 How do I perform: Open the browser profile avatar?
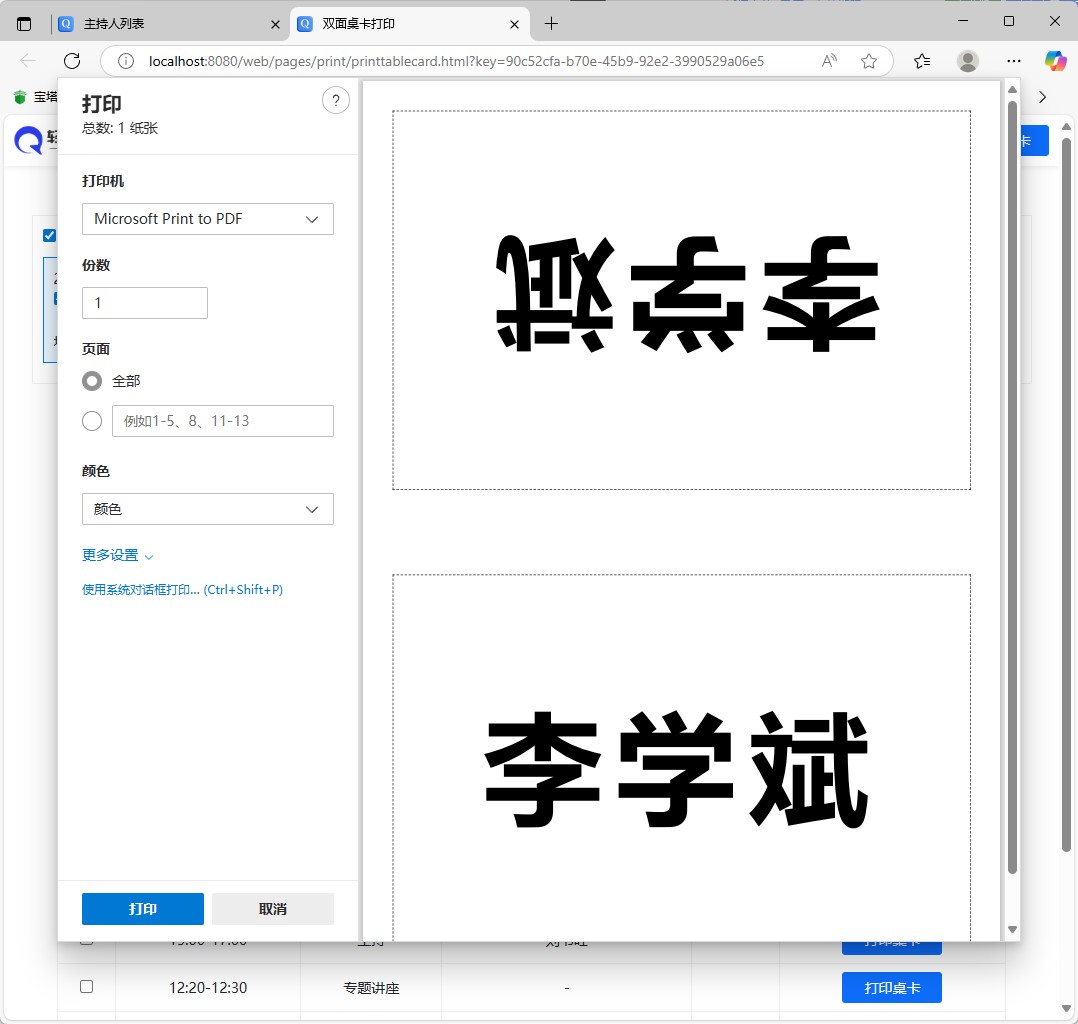pos(968,61)
